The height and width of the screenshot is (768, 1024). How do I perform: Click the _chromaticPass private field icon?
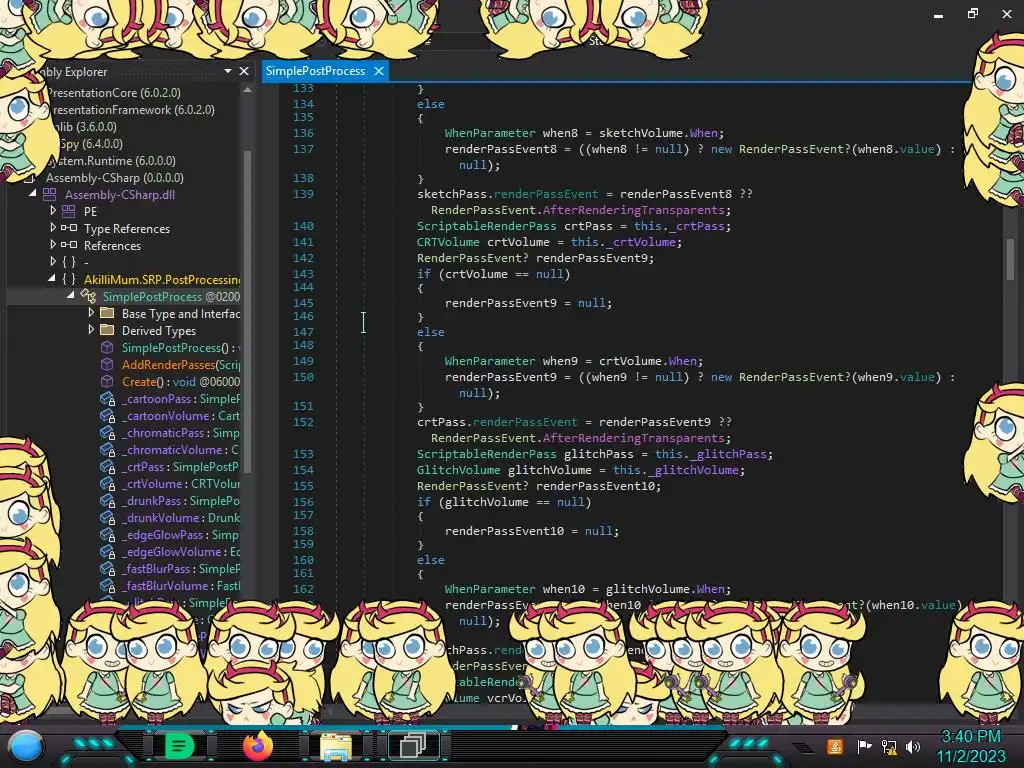tap(107, 432)
